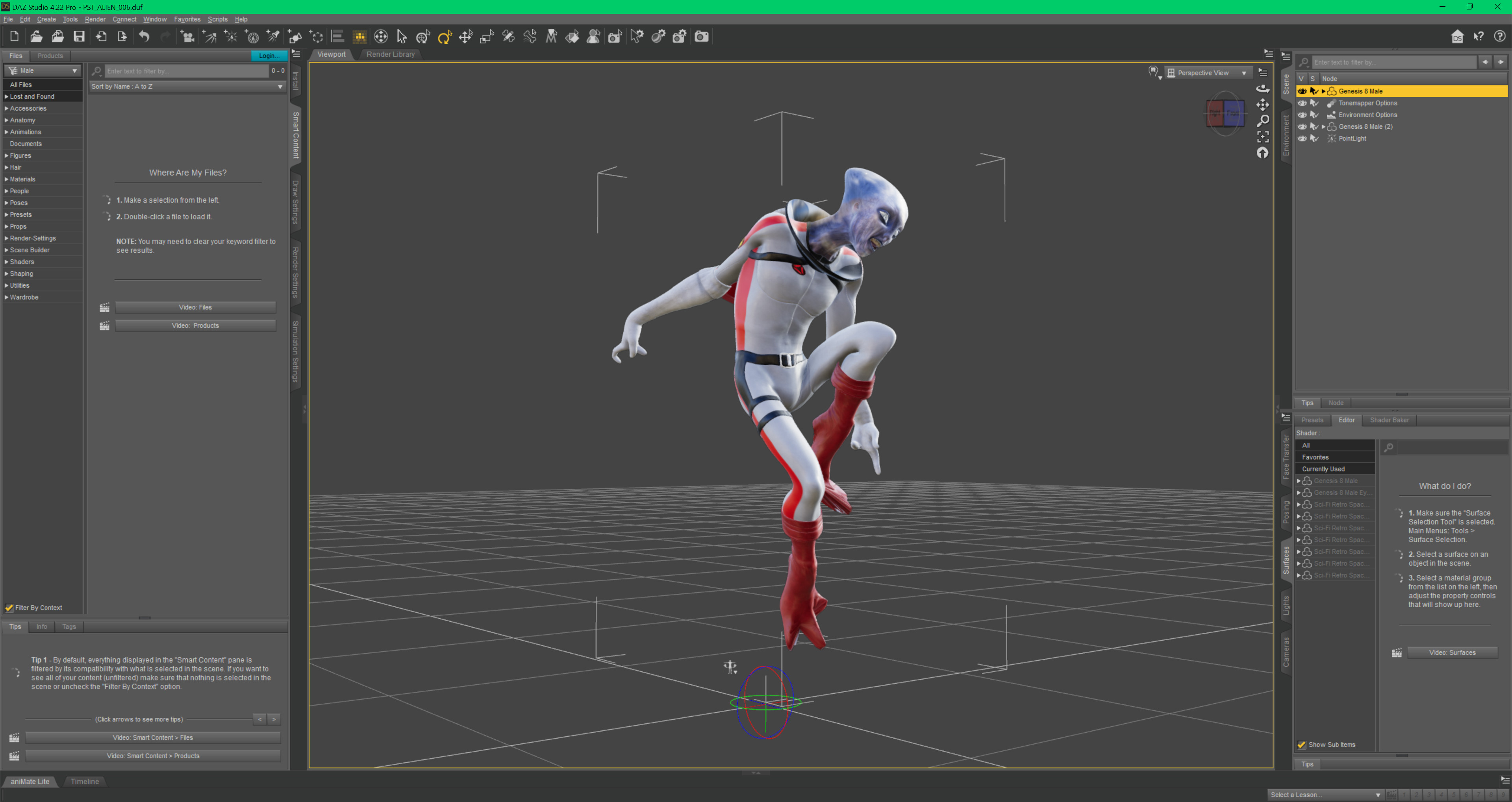Viewport: 1512px width, 802px height.
Task: Click the viewport reset view icon
Action: coord(1262,153)
